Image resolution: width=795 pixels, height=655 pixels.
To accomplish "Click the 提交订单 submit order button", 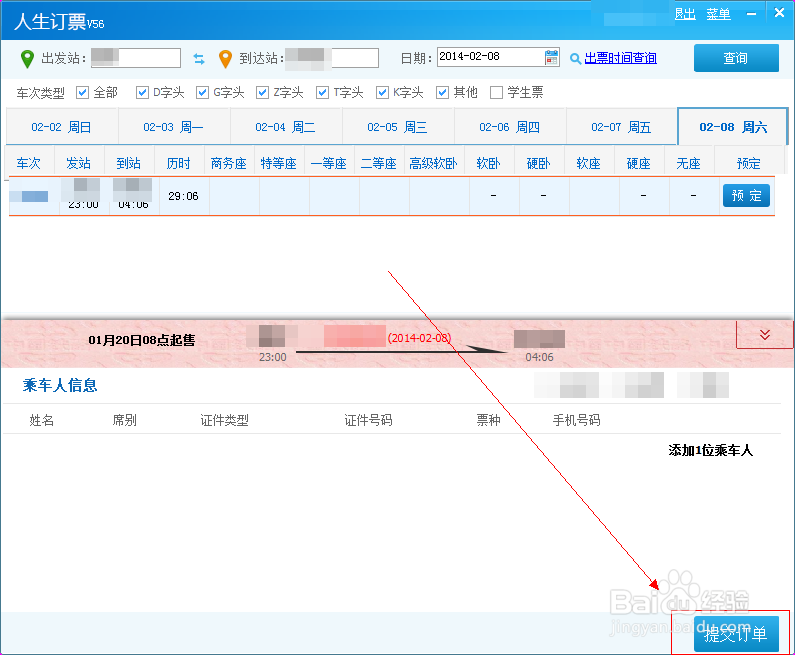I will point(736,634).
